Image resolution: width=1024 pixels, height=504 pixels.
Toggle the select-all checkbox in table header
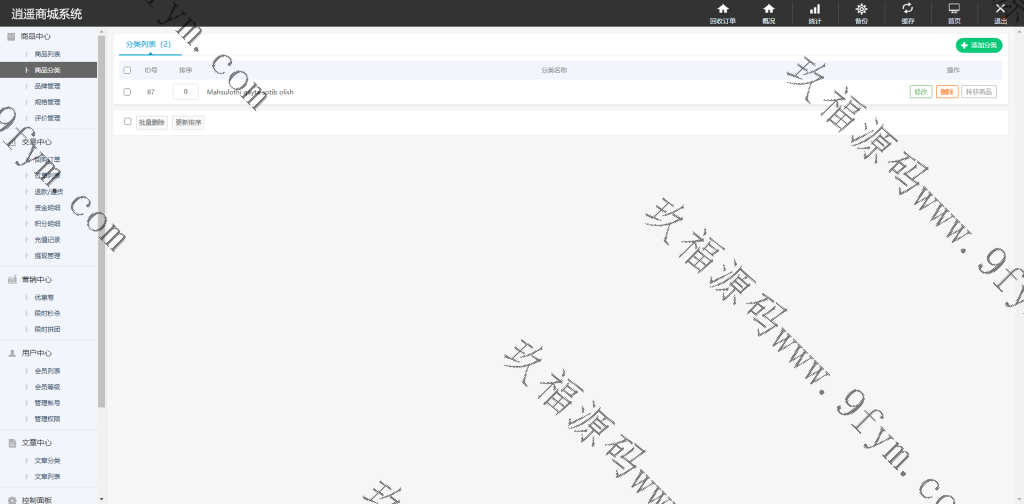(127, 71)
